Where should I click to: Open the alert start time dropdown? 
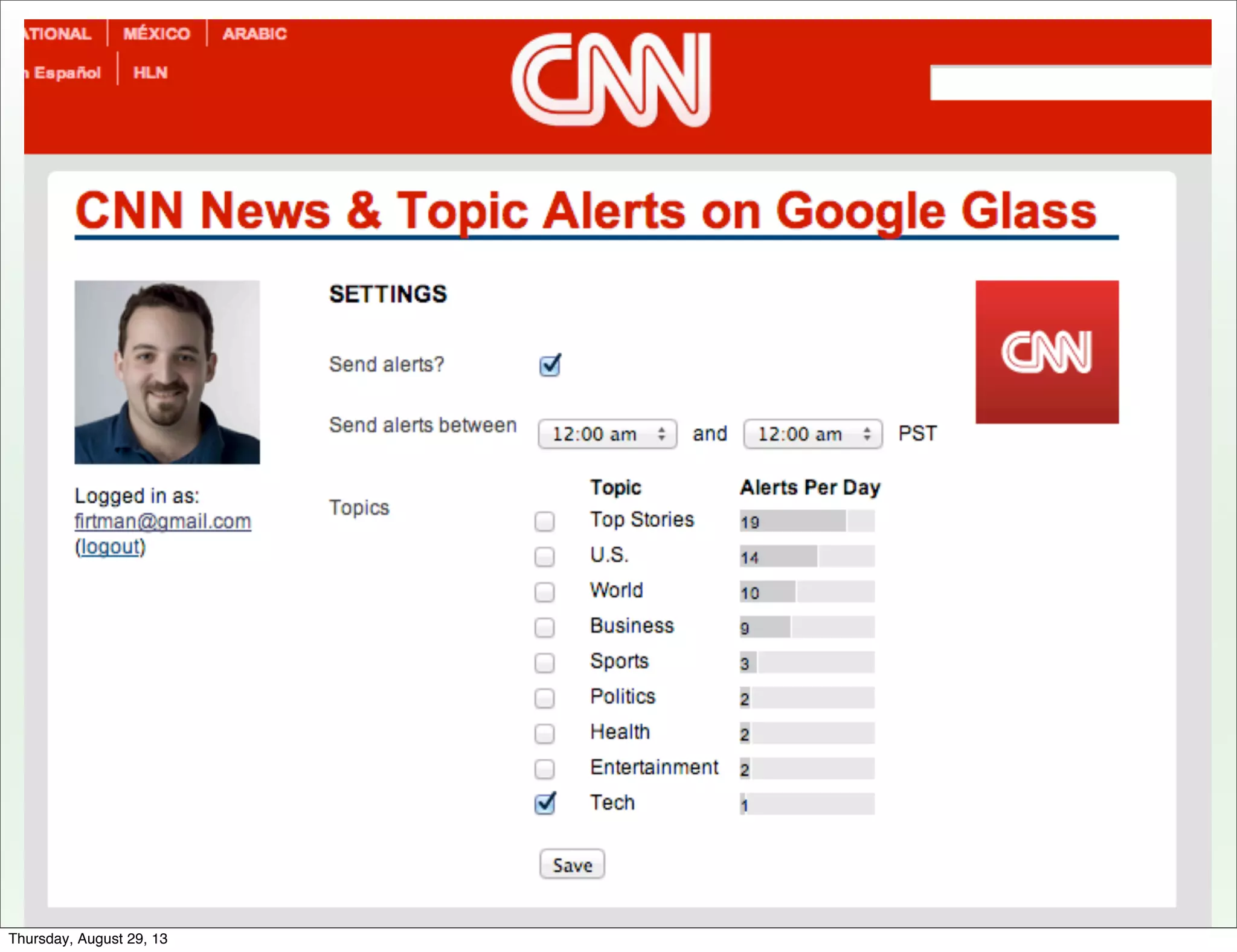[x=606, y=434]
